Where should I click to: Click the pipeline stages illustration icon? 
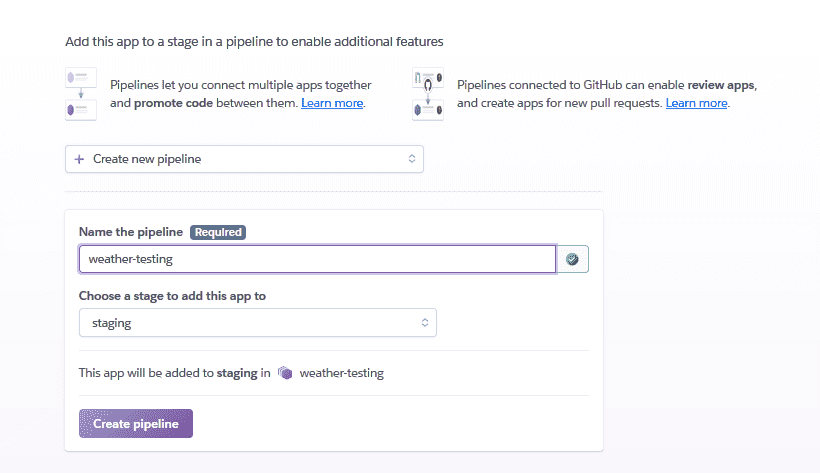(81, 94)
